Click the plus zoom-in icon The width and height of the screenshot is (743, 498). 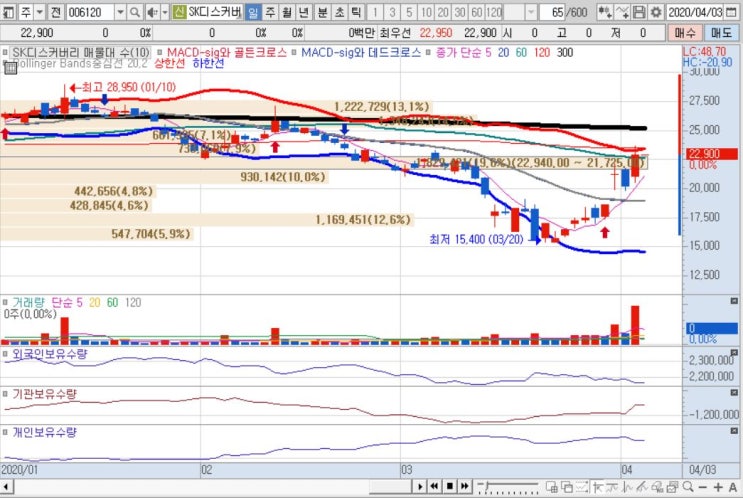718,487
